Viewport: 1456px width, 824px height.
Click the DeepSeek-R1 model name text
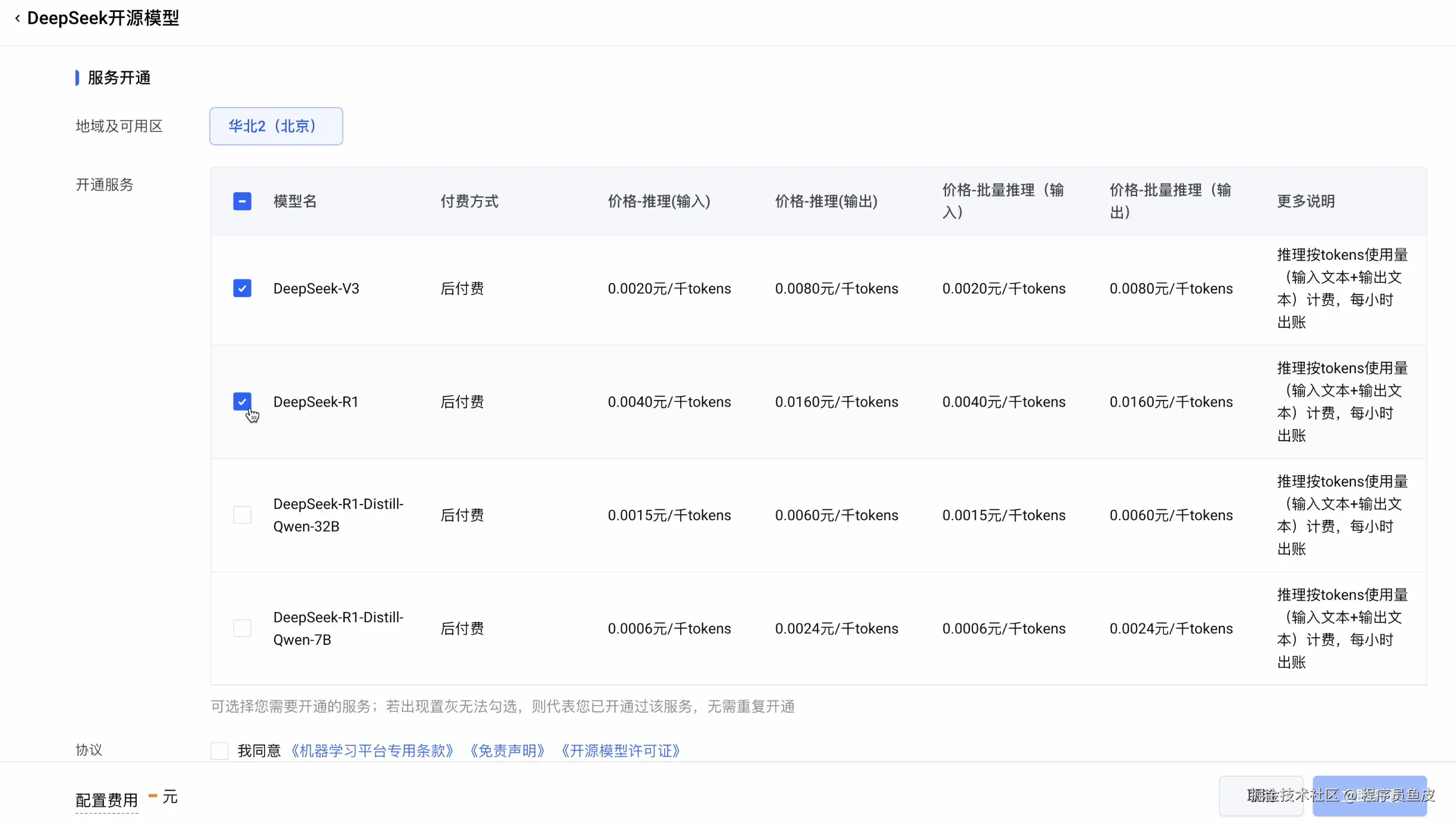point(315,402)
